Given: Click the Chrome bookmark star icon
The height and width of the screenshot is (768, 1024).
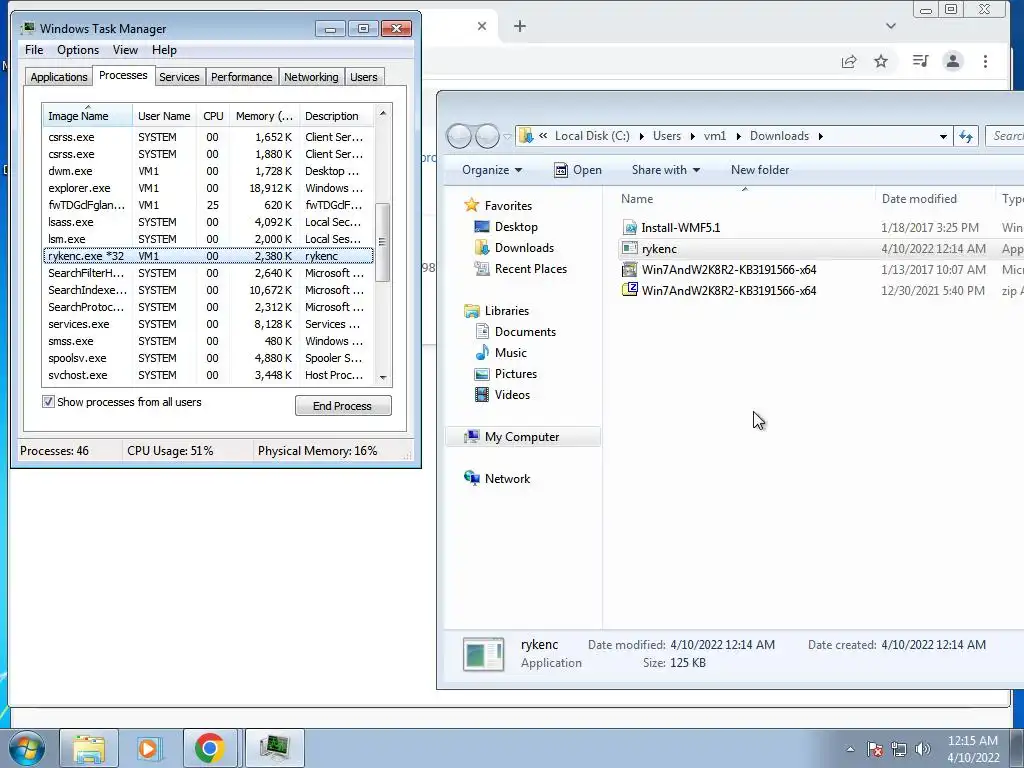Looking at the screenshot, I should pyautogui.click(x=881, y=61).
